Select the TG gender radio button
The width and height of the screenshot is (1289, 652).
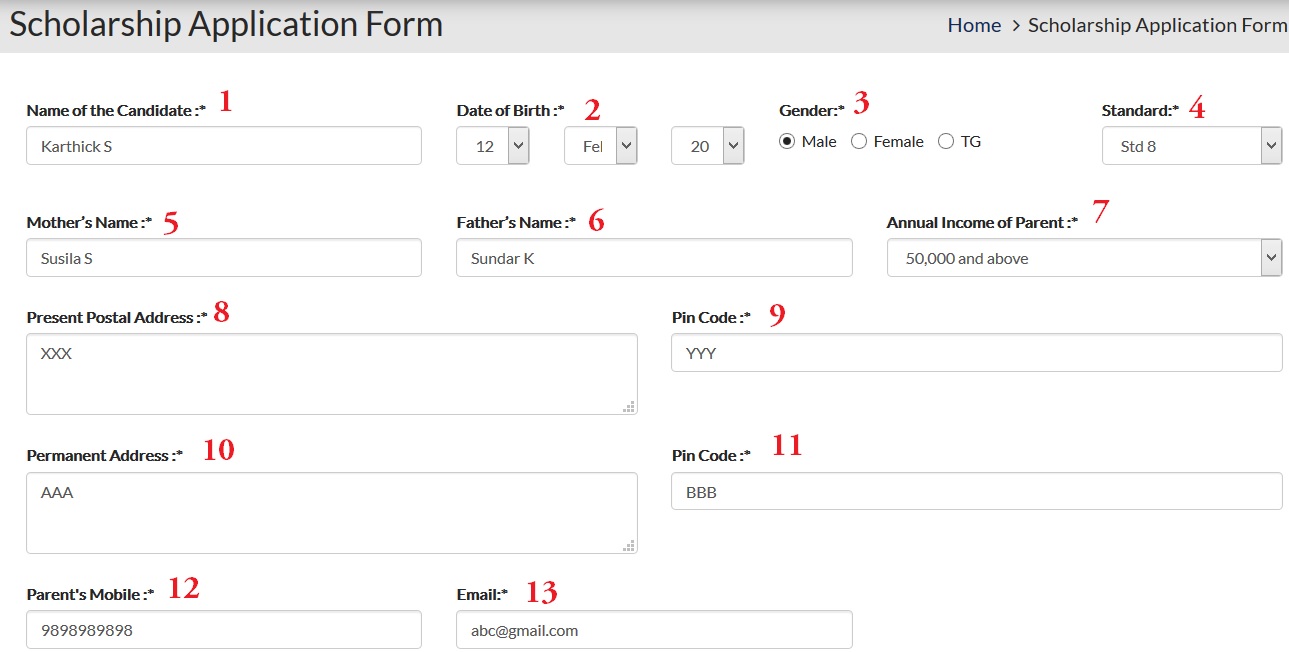946,142
